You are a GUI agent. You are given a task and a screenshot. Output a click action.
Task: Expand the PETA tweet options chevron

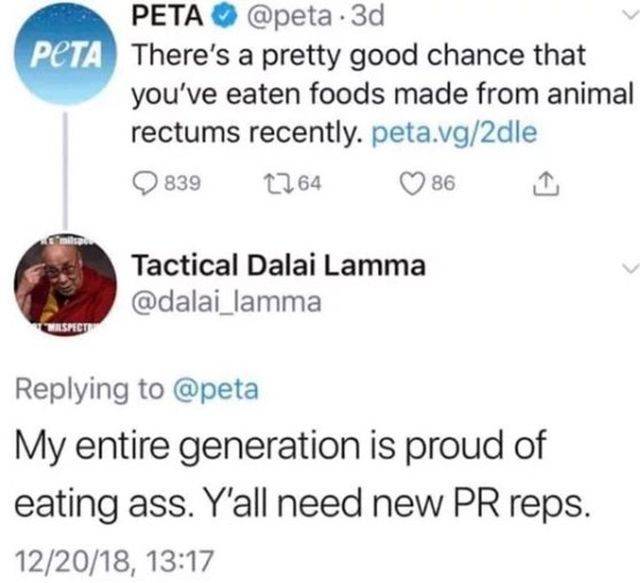coord(626,17)
